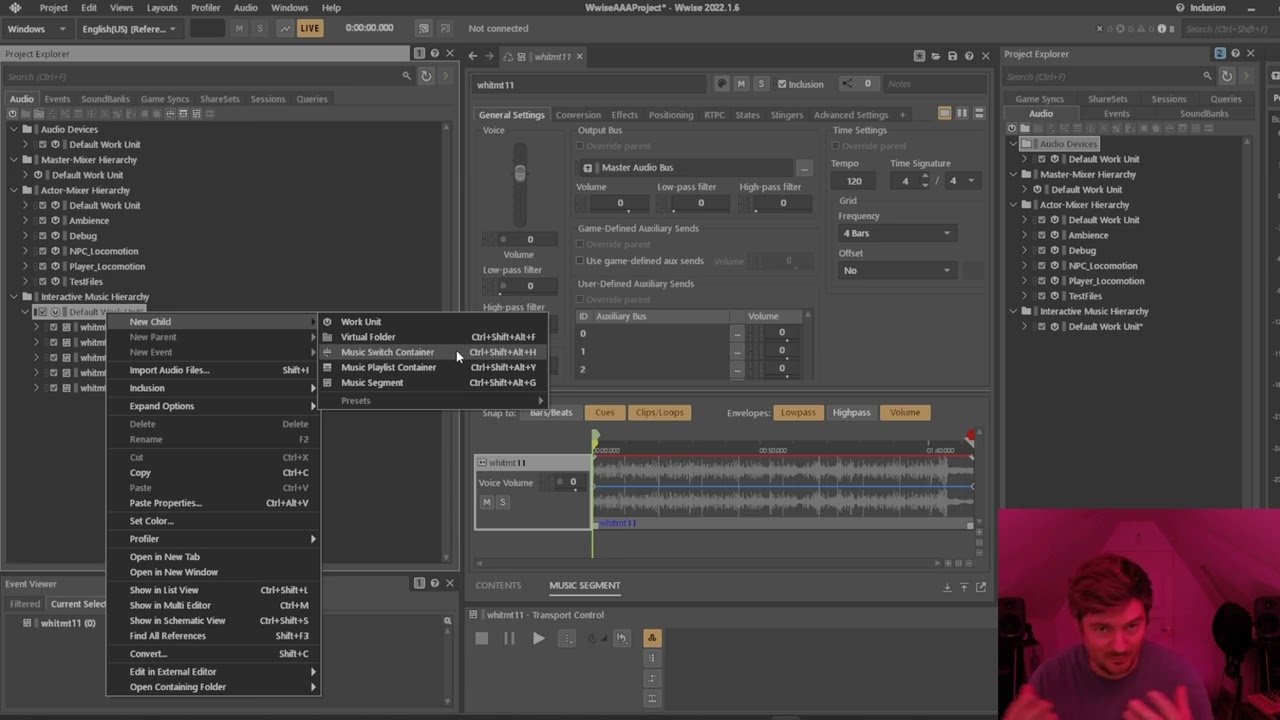Screen dimensions: 1280x720
Task: Open the SoundBanks tab in left Project Explorer
Action: point(105,99)
